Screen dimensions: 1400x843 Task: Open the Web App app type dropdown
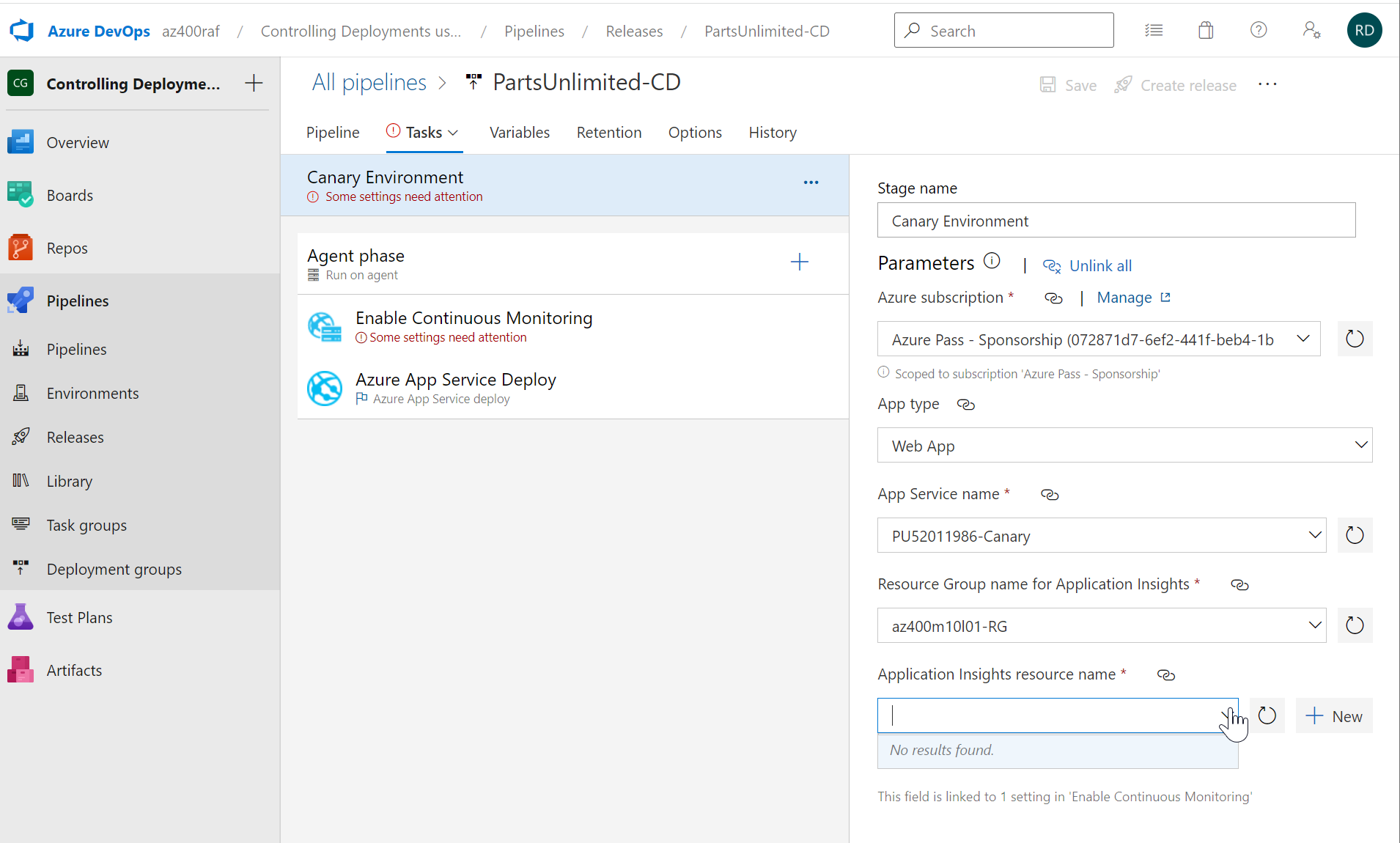[x=1361, y=445]
